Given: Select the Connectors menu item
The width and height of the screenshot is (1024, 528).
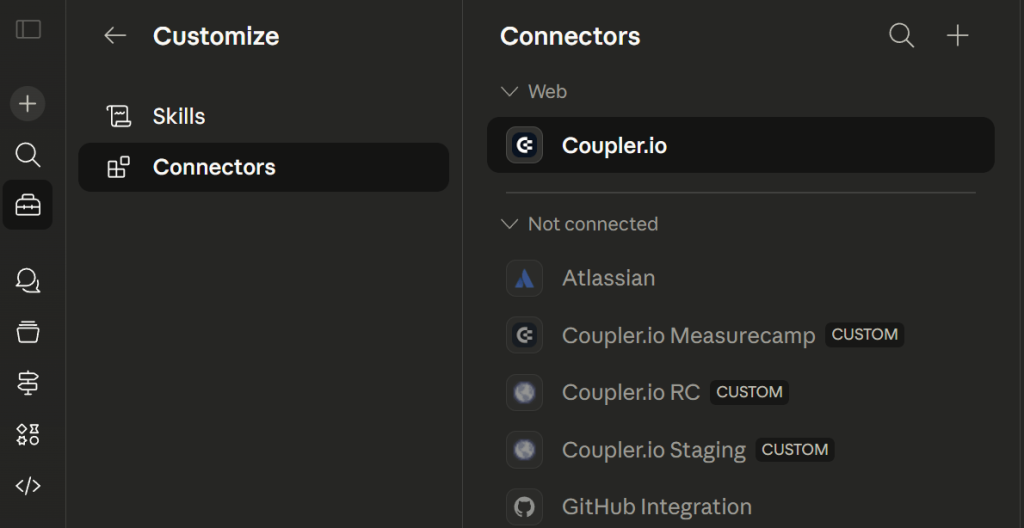Looking at the screenshot, I should tap(214, 167).
